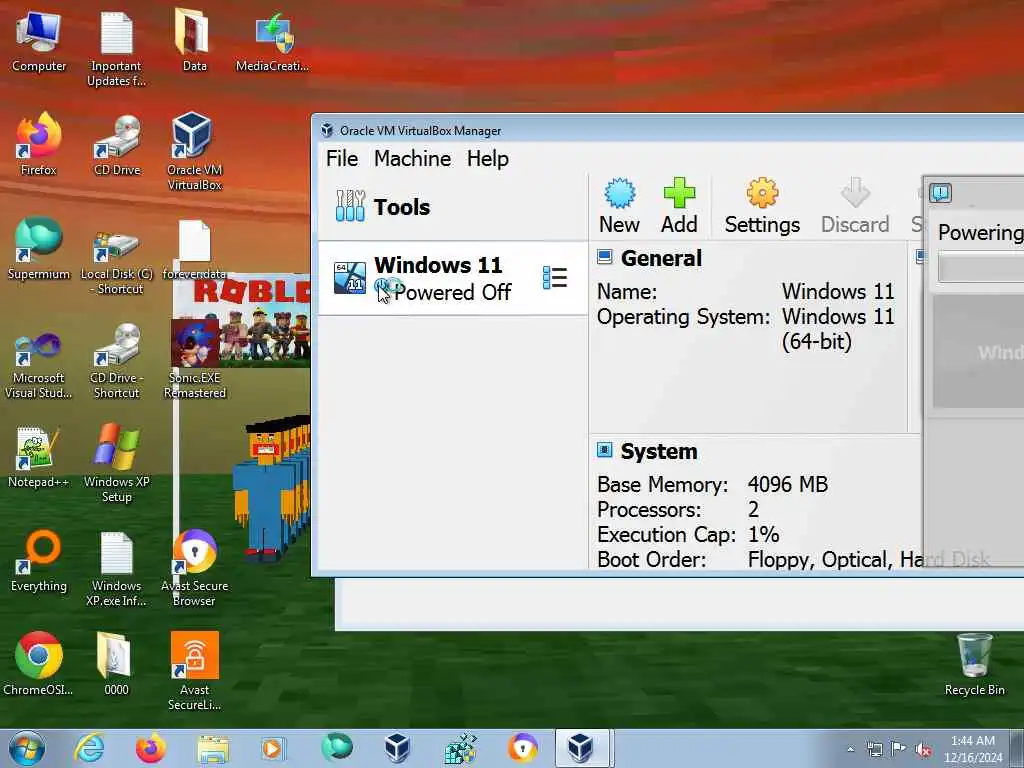Open the File menu

tap(342, 159)
